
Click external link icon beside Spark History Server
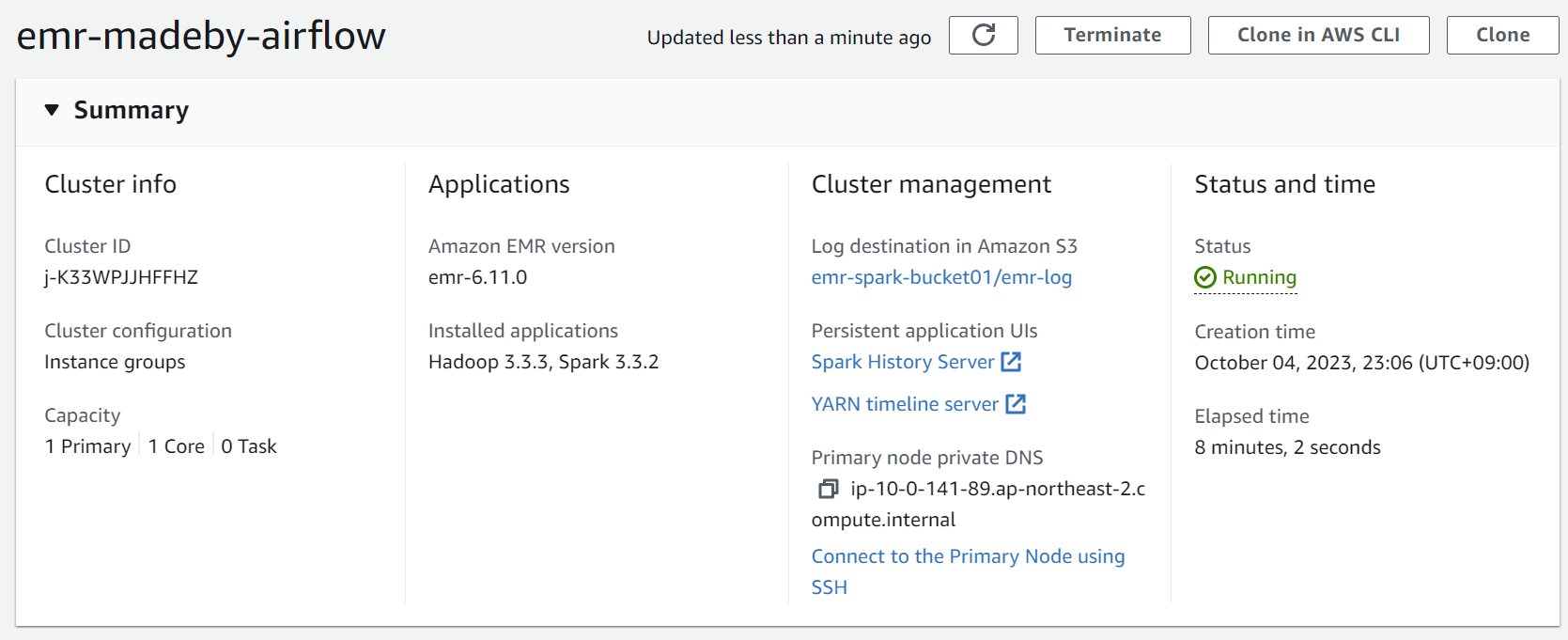click(1011, 362)
